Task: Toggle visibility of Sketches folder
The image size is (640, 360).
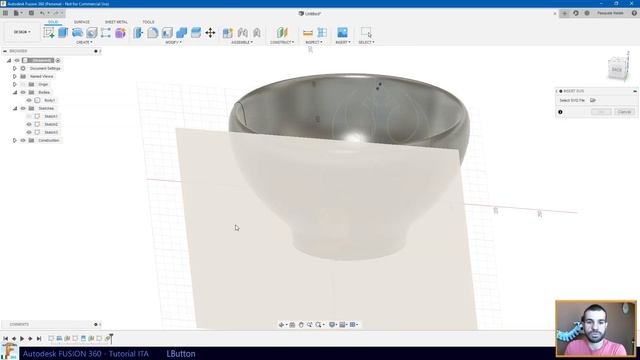Action: [23, 108]
